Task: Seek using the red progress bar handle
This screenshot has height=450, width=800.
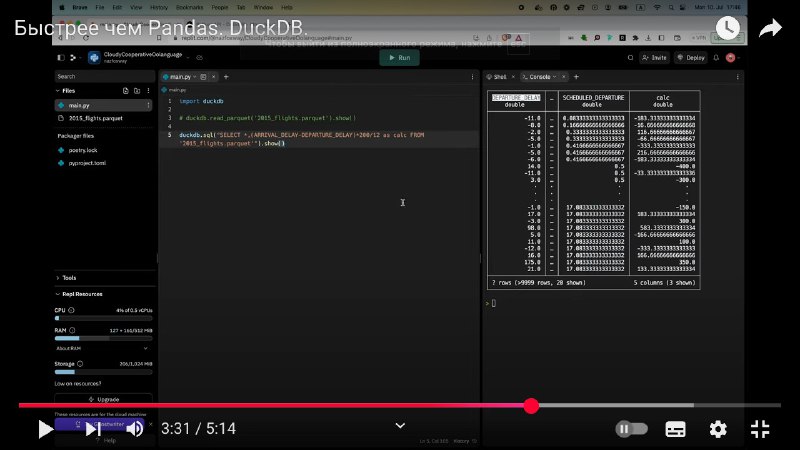Action: tap(531, 406)
